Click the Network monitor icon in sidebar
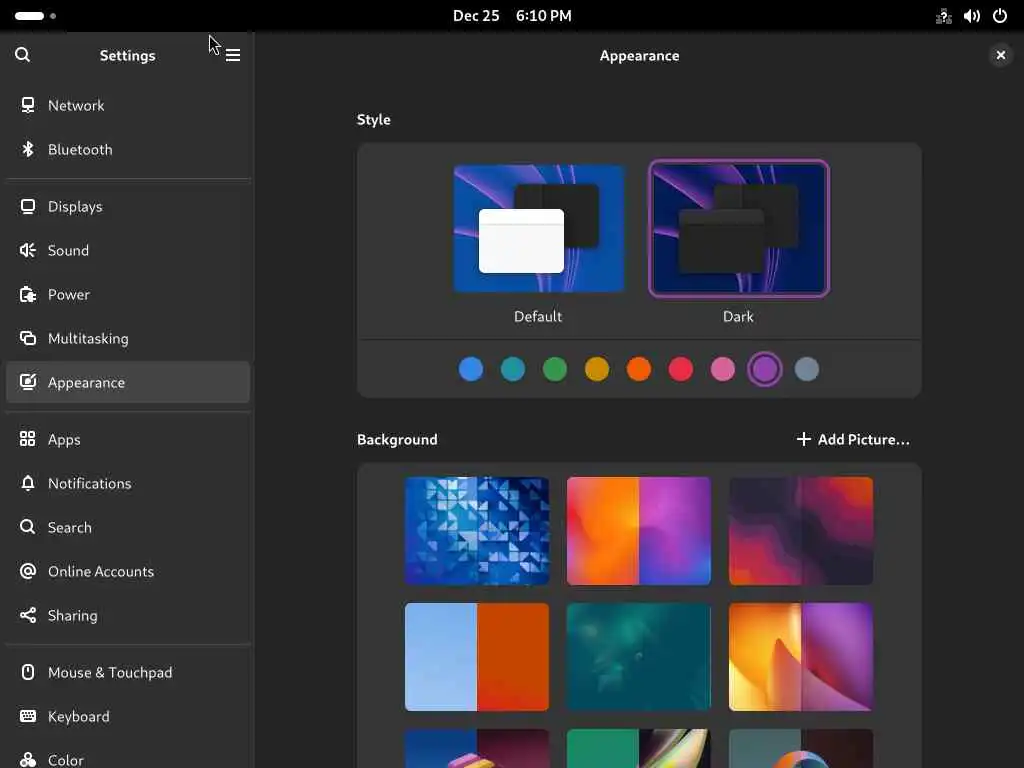Screen dimensions: 1024x768 (x=27, y=105)
